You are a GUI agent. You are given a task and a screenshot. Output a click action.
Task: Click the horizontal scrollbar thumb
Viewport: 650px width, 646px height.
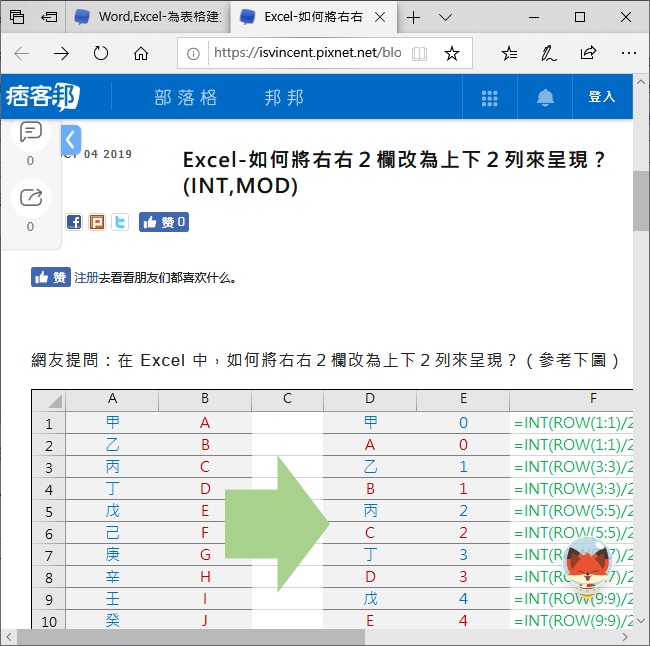(x=191, y=636)
